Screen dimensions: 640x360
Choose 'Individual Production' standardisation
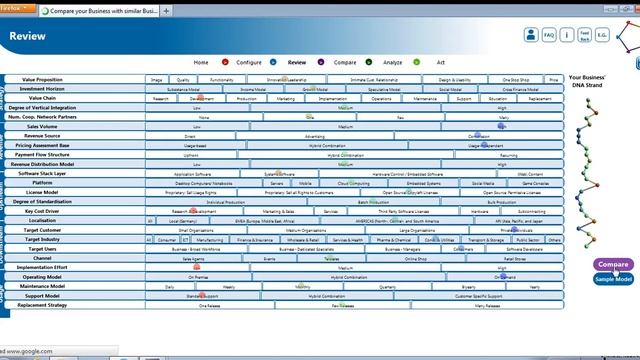click(226, 202)
